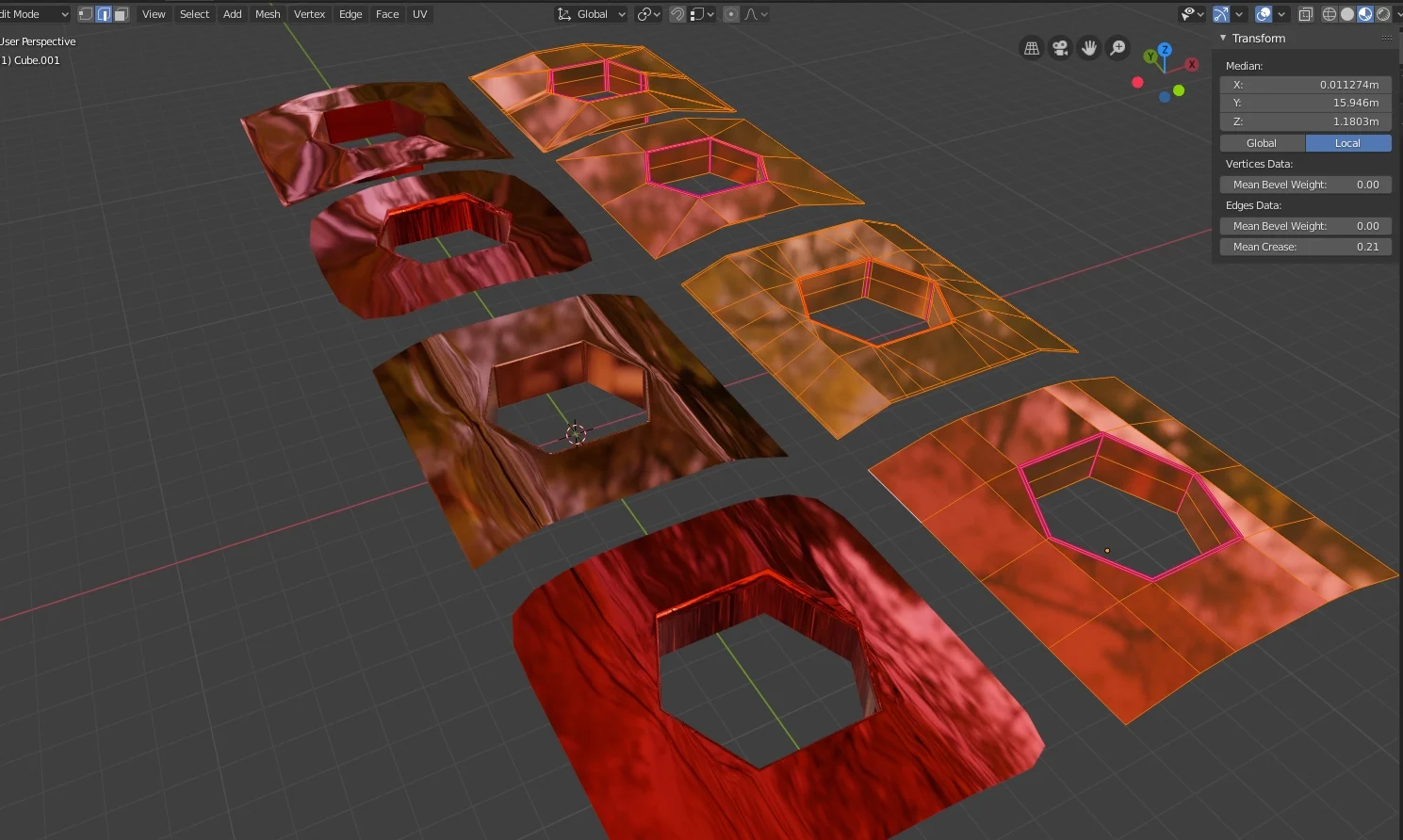The height and width of the screenshot is (840, 1403).
Task: Open overlays options dropdown arrow
Action: point(1281,14)
